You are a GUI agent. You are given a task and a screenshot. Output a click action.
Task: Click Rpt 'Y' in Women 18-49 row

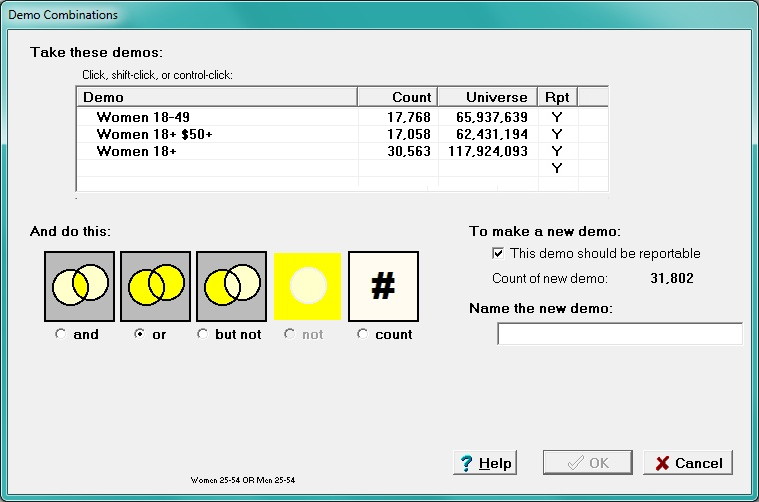[557, 117]
